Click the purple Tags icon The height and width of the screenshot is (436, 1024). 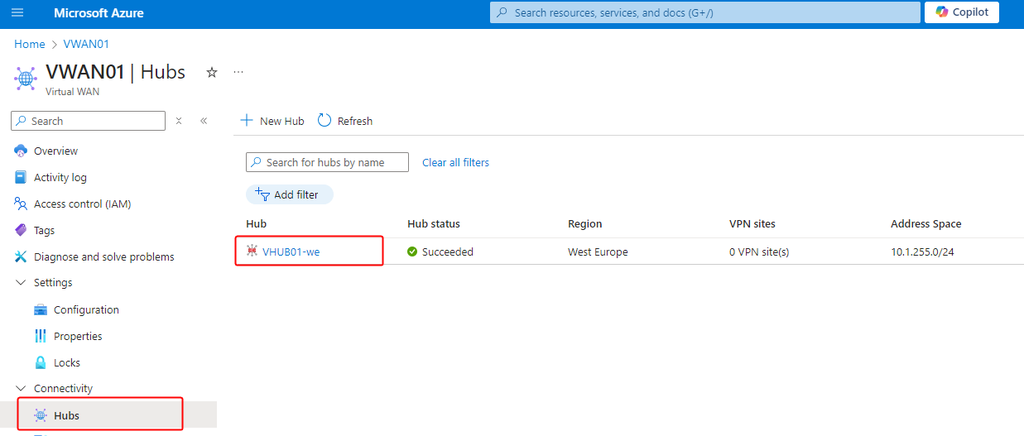click(x=21, y=230)
